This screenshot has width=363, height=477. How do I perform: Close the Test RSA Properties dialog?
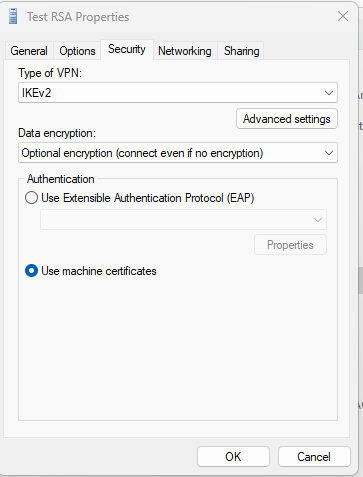pos(343,16)
